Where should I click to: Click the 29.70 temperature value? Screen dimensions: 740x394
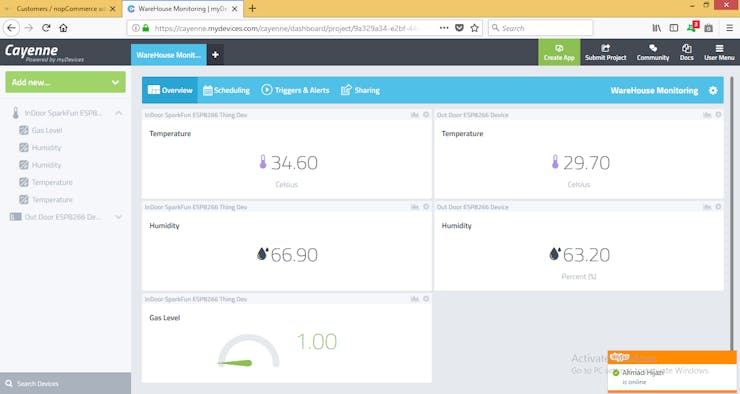click(x=586, y=163)
